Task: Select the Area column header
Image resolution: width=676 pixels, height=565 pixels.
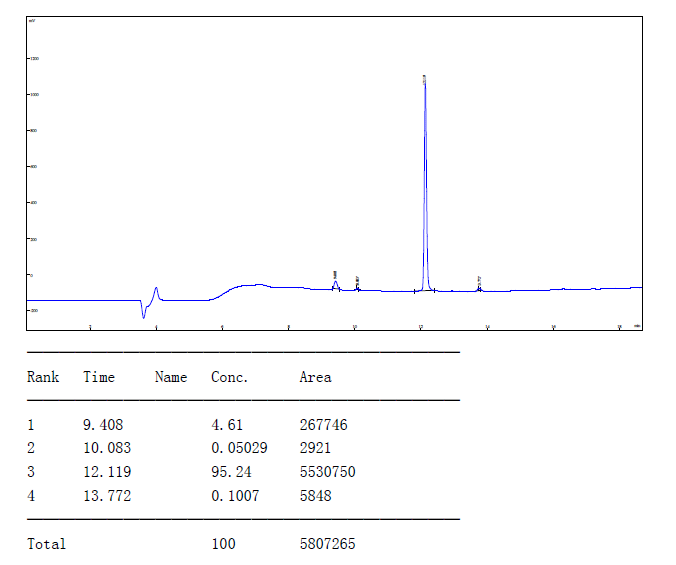Action: click(315, 377)
